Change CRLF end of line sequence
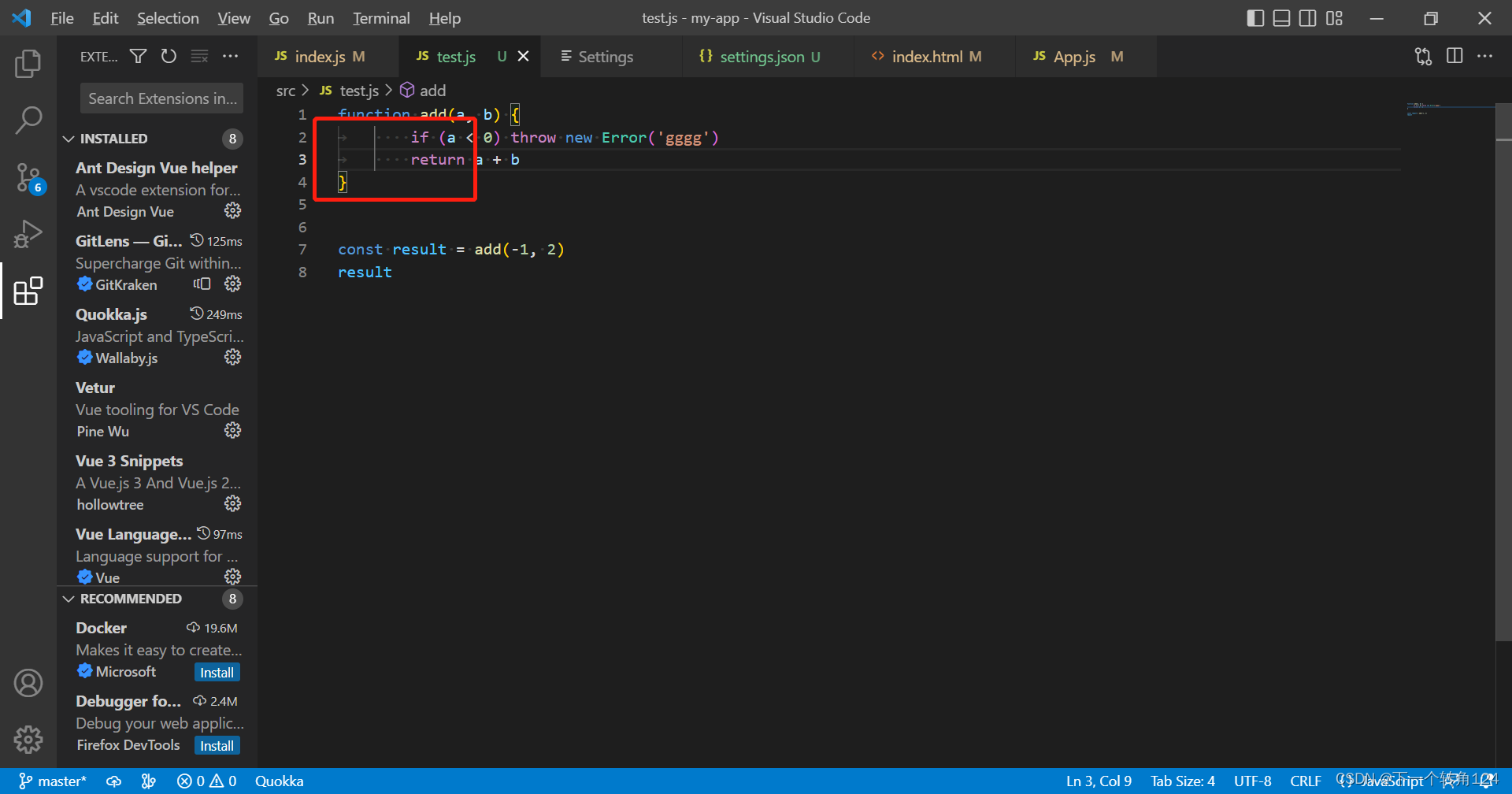1512x794 pixels. [1305, 781]
